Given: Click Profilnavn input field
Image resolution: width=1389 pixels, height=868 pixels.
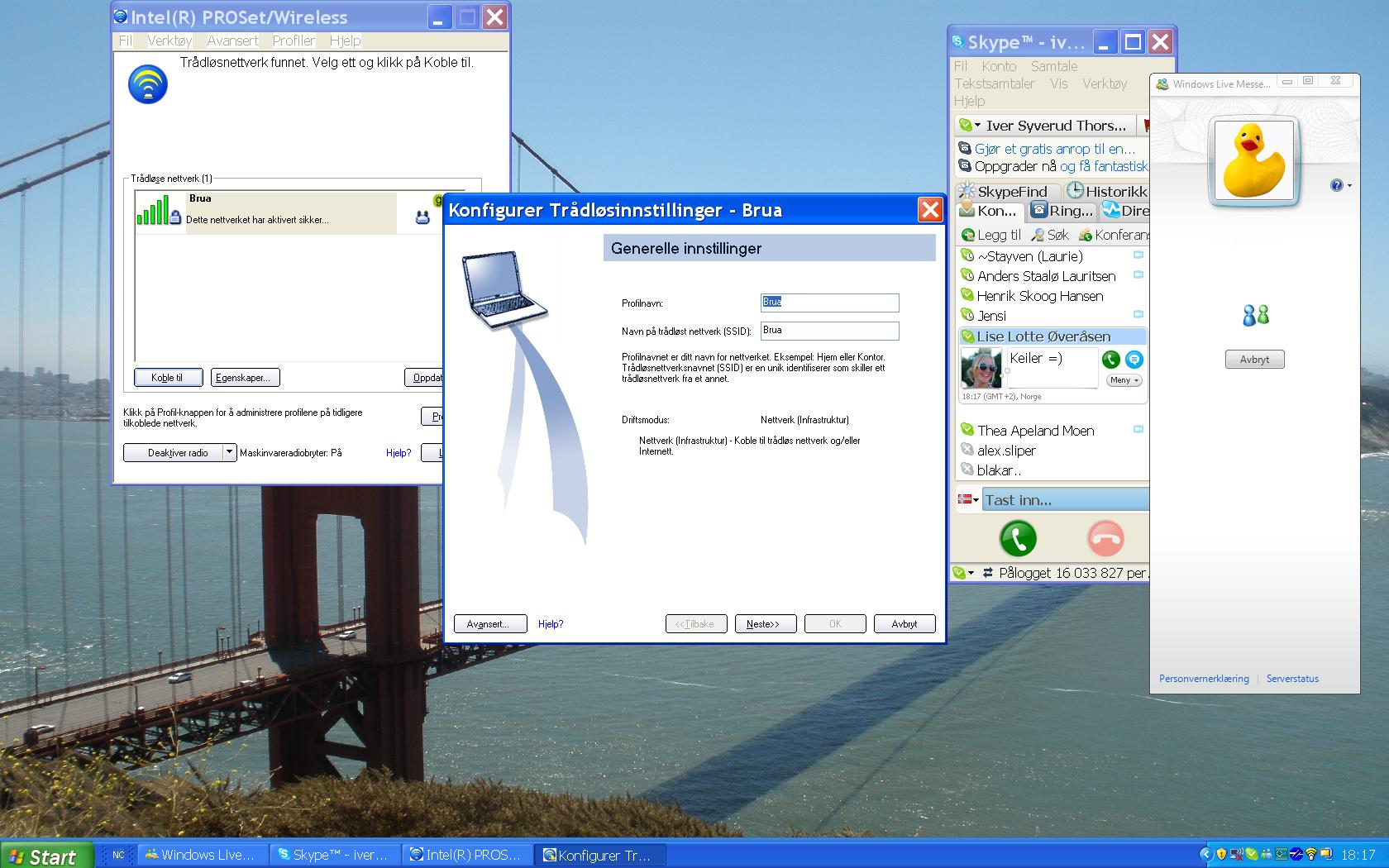Looking at the screenshot, I should (x=829, y=303).
